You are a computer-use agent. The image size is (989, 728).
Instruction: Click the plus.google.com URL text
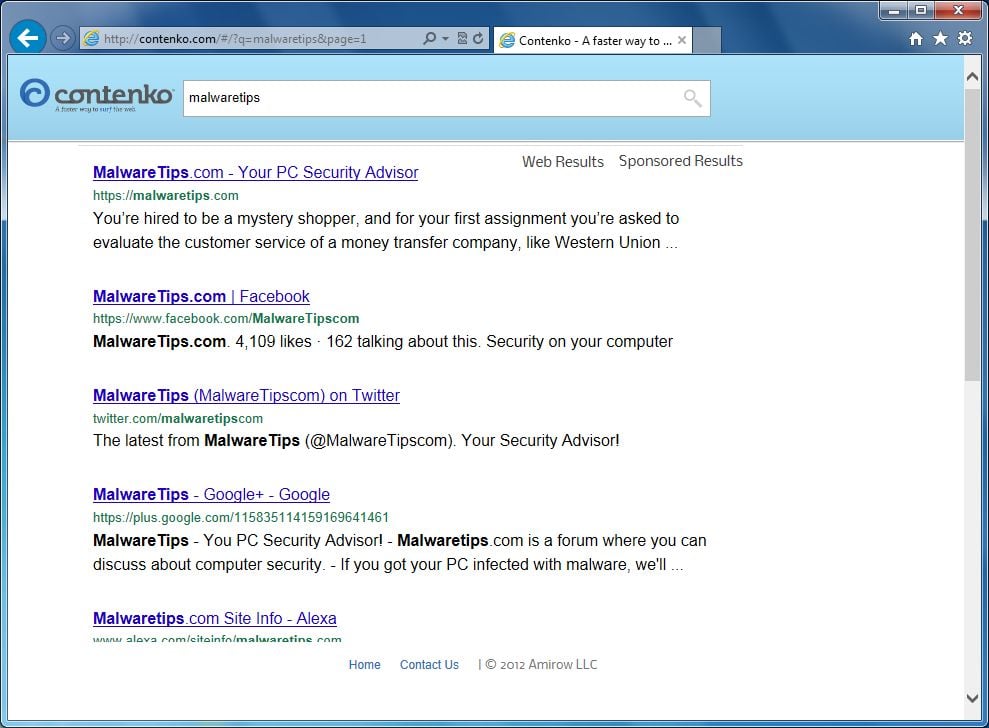tap(241, 517)
